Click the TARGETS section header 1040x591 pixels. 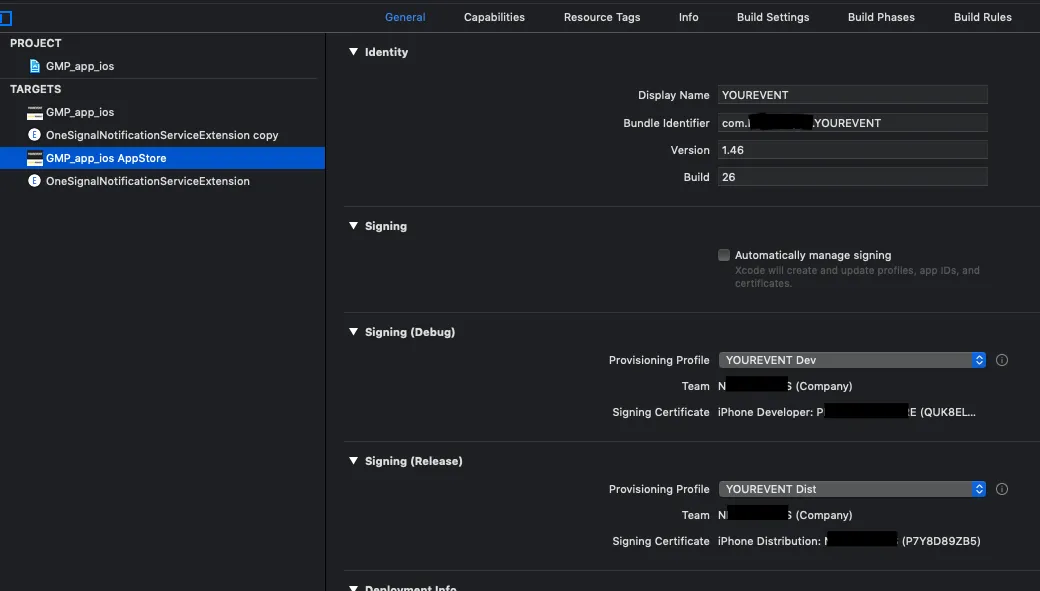36,89
